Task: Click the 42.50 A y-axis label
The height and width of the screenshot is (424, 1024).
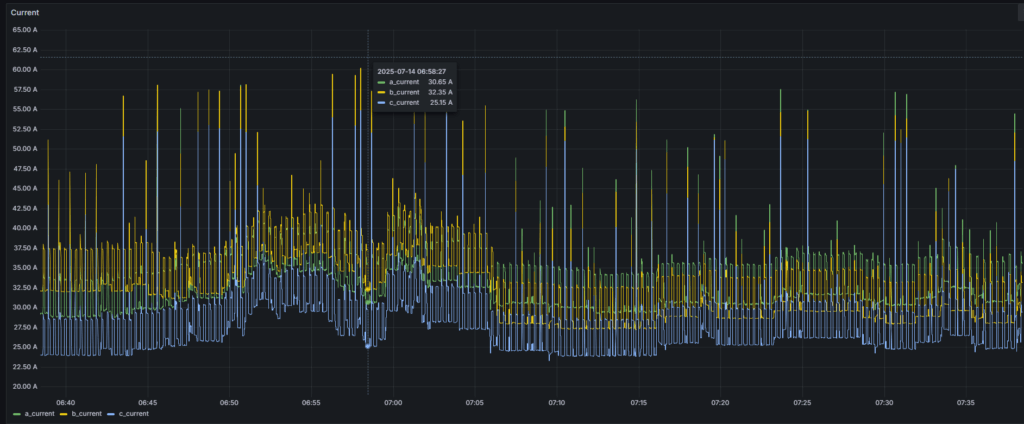Action: point(25,208)
